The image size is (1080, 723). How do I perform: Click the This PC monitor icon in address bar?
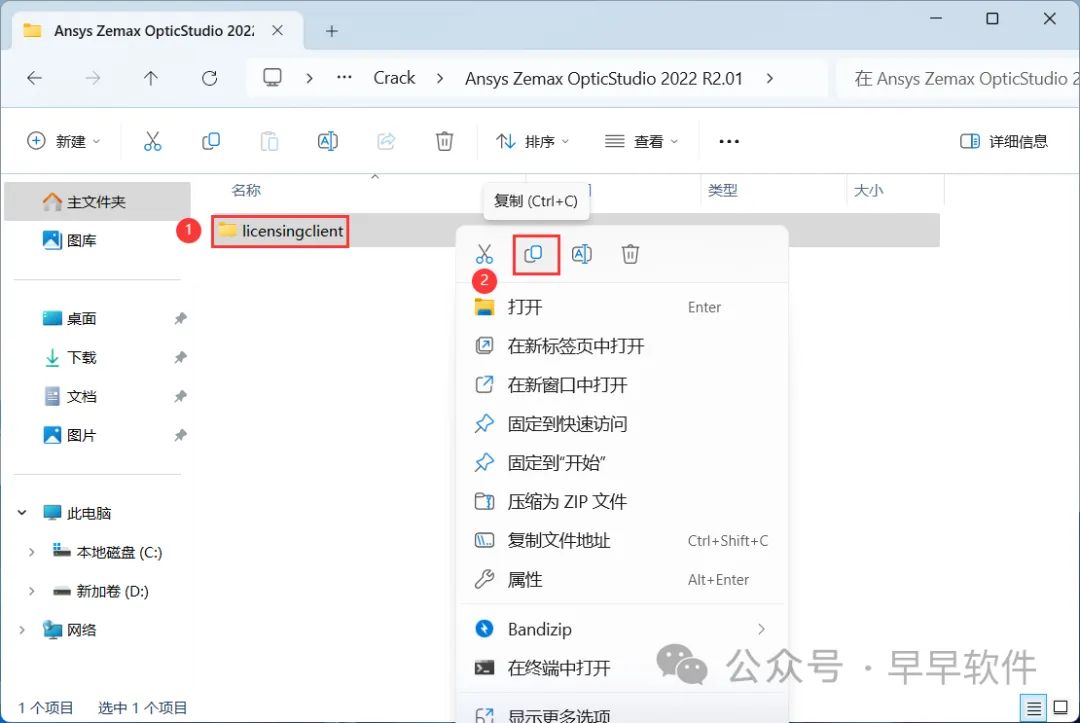(273, 78)
